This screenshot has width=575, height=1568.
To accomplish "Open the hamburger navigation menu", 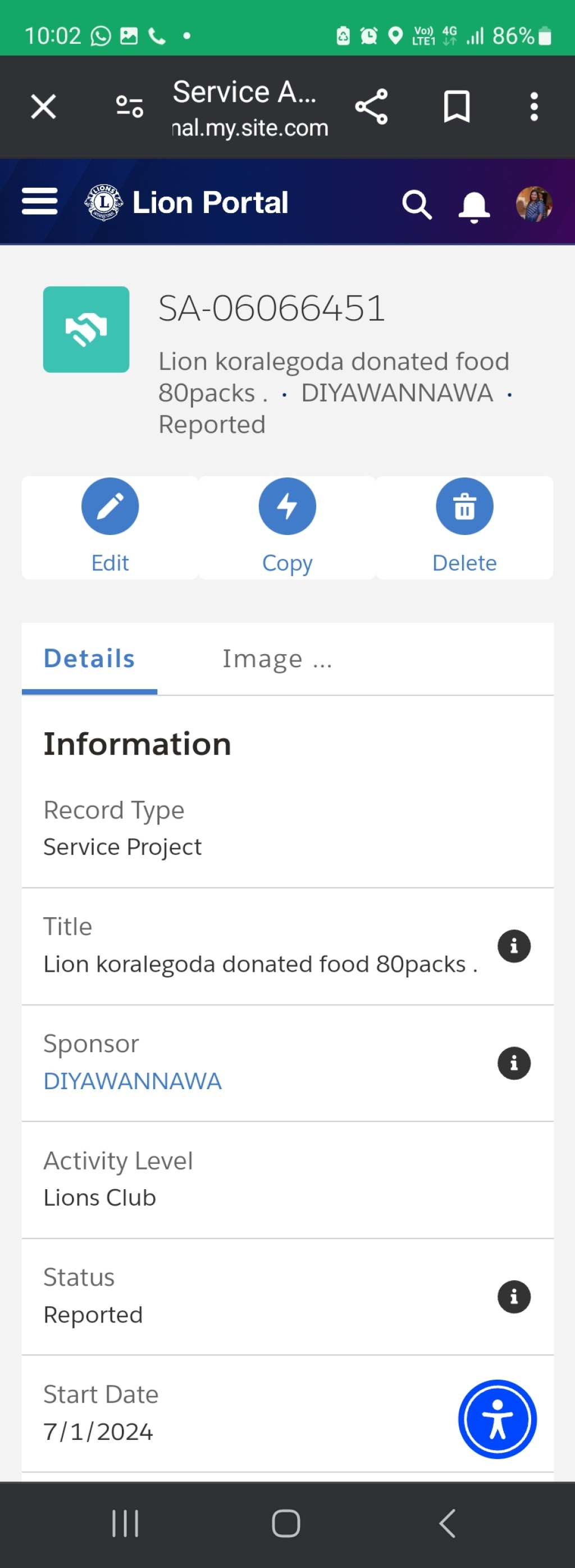I will (39, 201).
